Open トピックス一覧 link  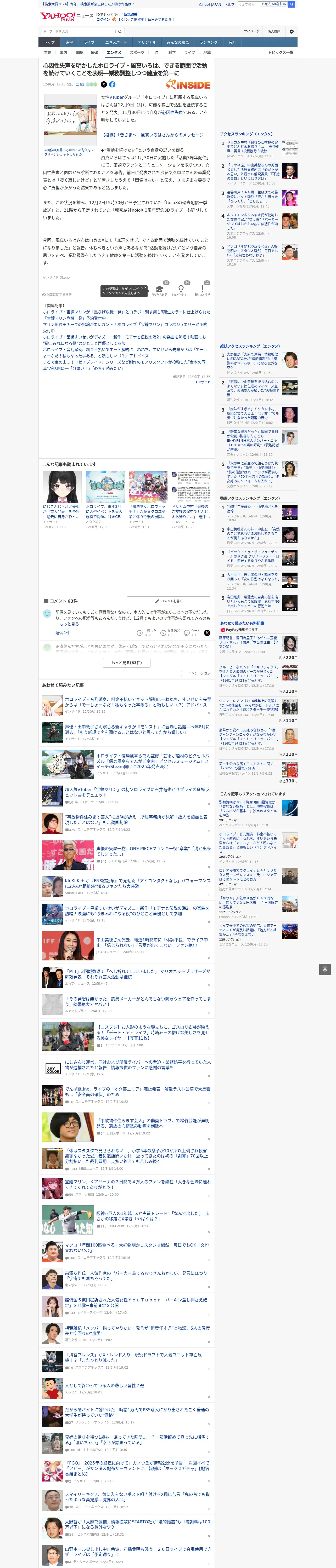point(281,52)
